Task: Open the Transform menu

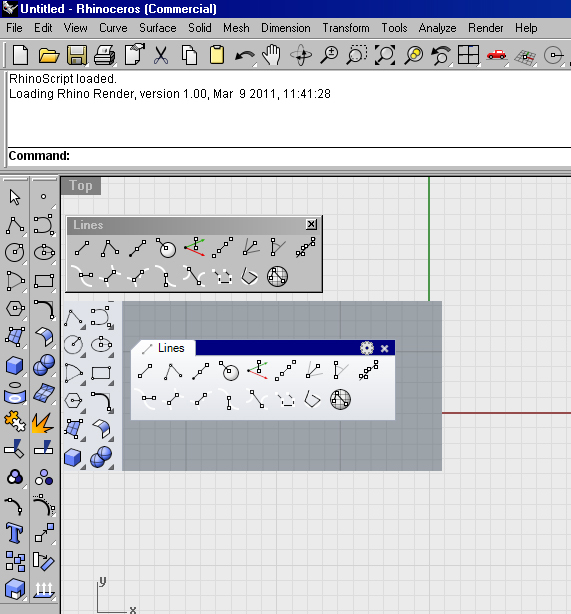Action: tap(346, 28)
